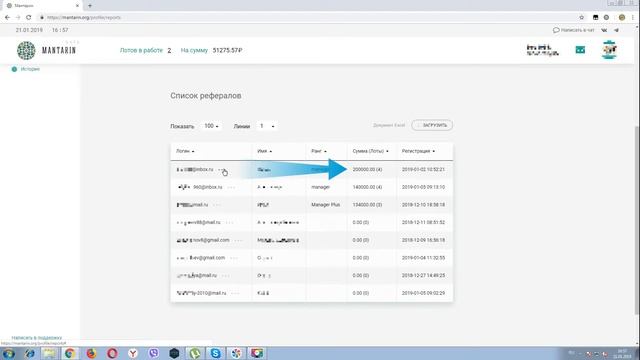Open the Показать 100 dropdown
Image resolution: width=640 pixels, height=360 pixels.
(211, 126)
